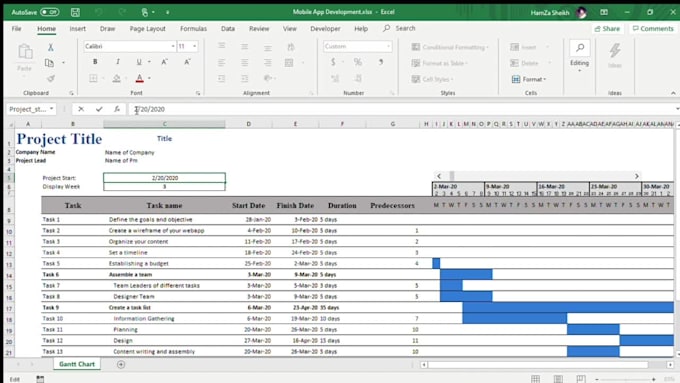Switch to Page Layout view in status bar
The height and width of the screenshot is (383, 680).
[558, 379]
